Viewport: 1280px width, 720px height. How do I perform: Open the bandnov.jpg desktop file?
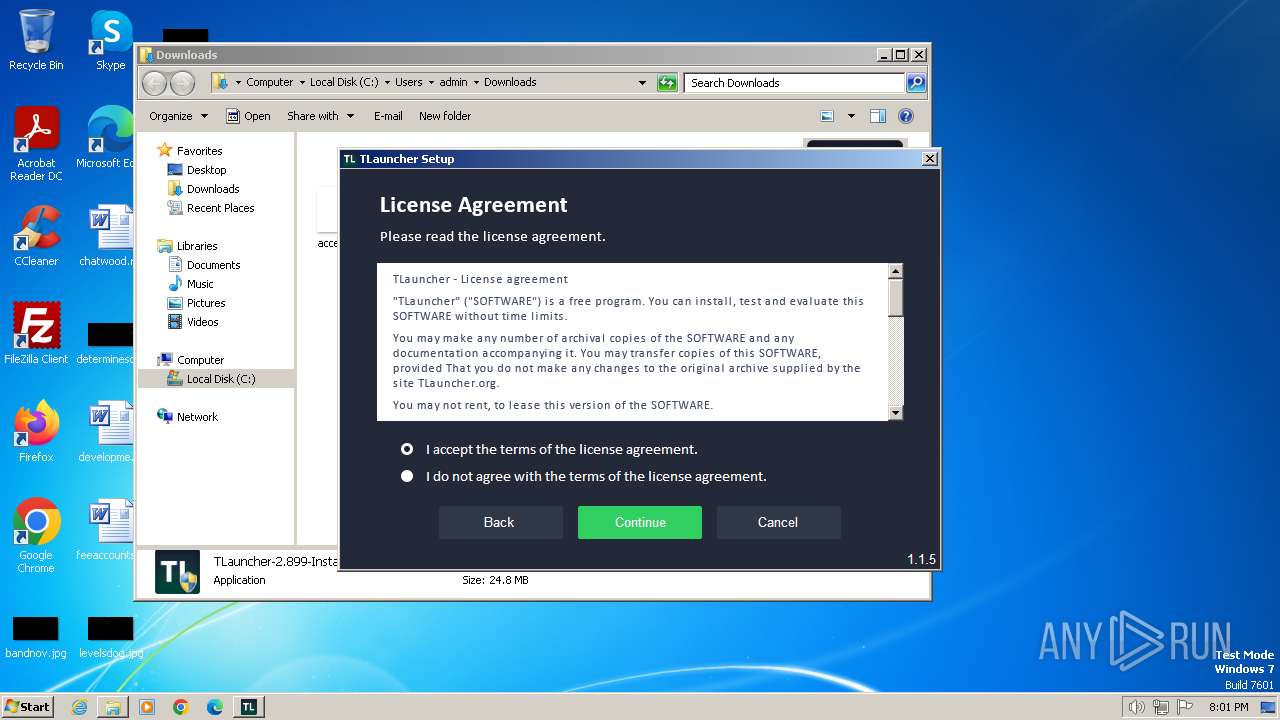click(x=36, y=637)
